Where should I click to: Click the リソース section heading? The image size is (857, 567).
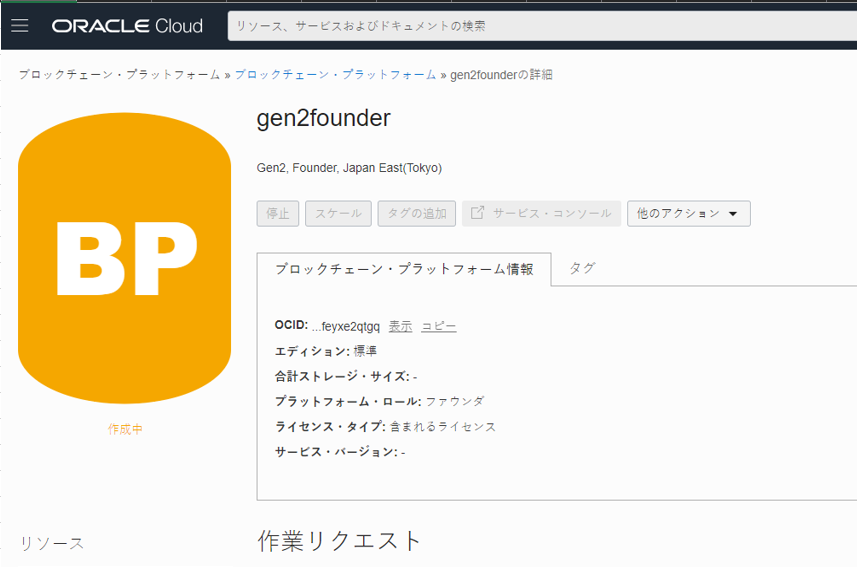[52, 543]
